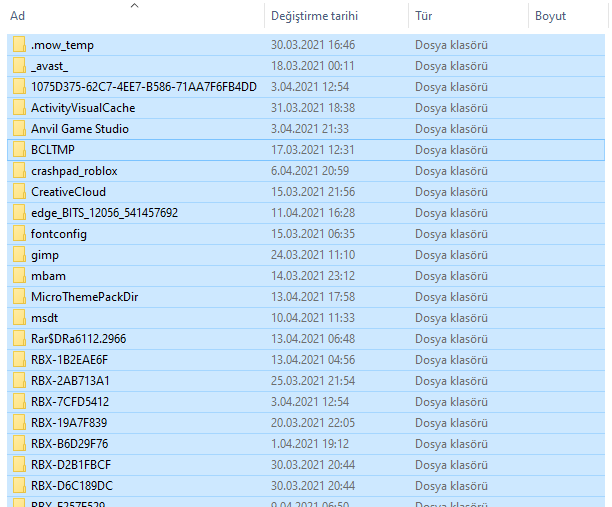This screenshot has width=612, height=507.
Task: Click the folder icon of RBX-2AB713A1
Action: pyautogui.click(x=19, y=381)
